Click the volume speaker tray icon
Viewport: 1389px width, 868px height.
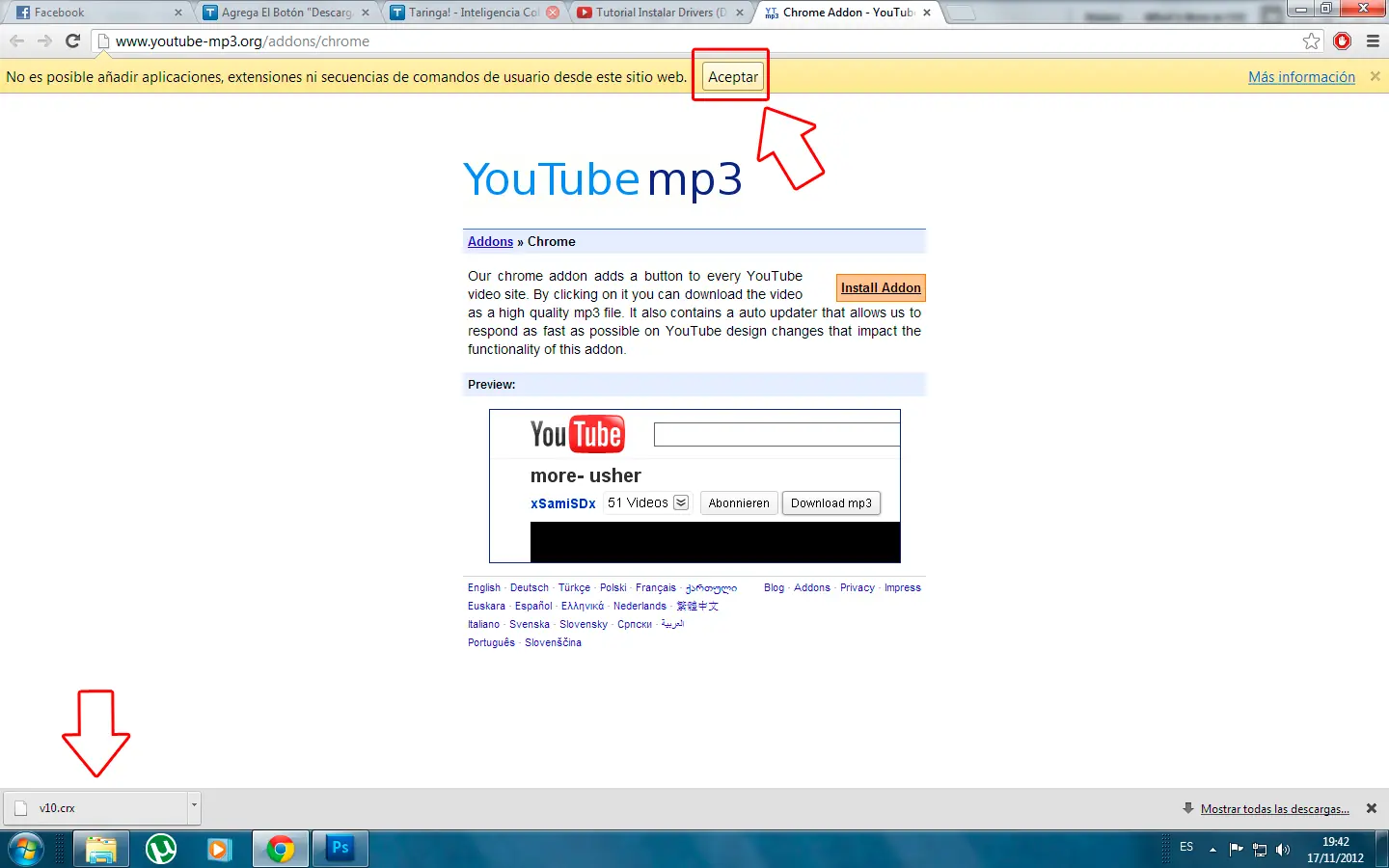[x=1283, y=850]
